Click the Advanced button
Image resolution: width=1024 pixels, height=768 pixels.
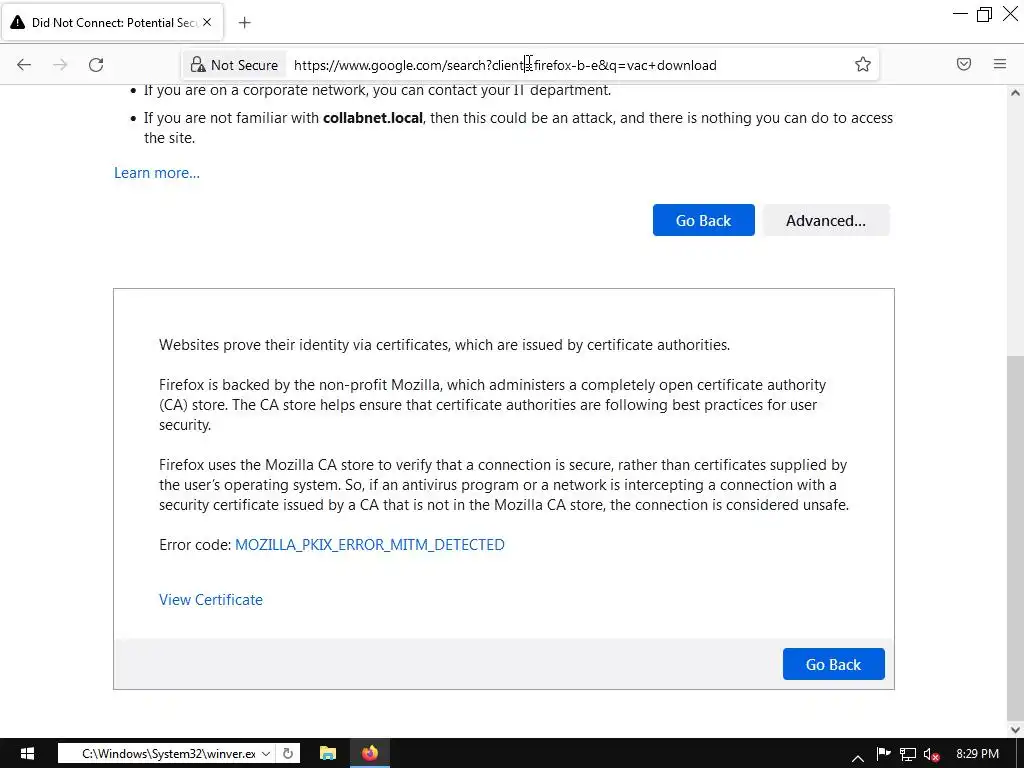[825, 220]
